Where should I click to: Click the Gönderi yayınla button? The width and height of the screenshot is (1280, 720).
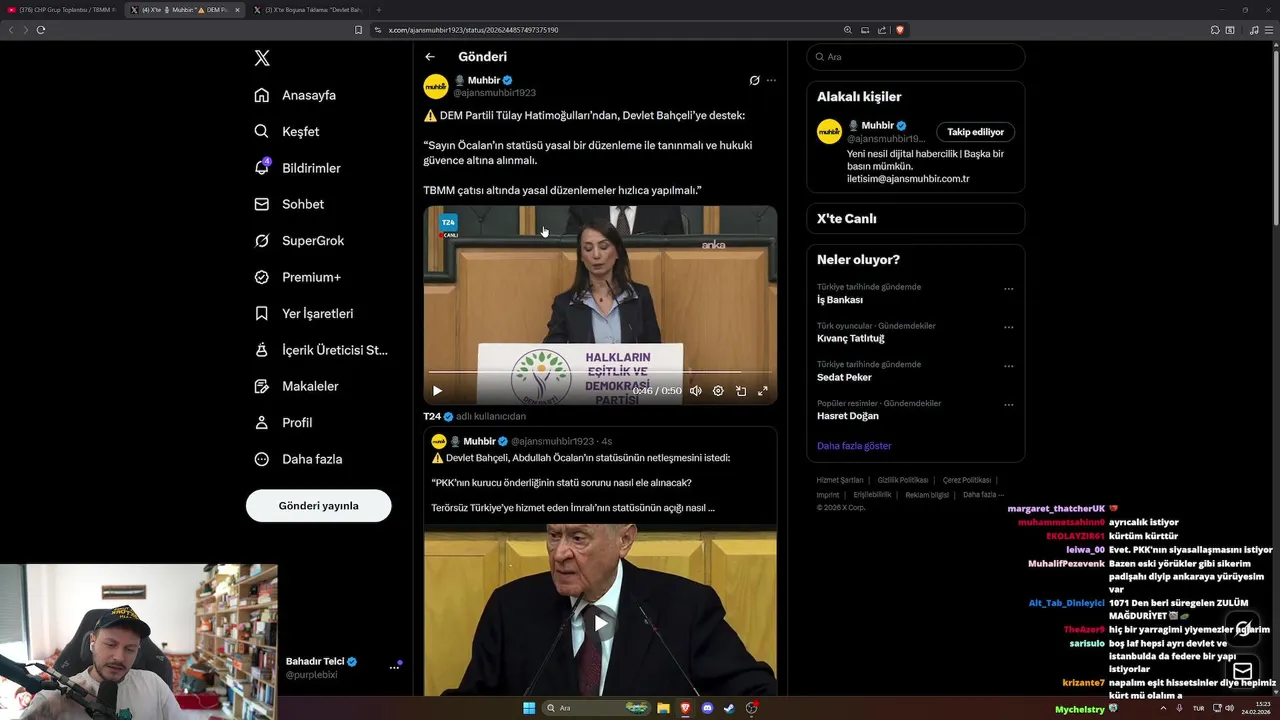point(318,506)
